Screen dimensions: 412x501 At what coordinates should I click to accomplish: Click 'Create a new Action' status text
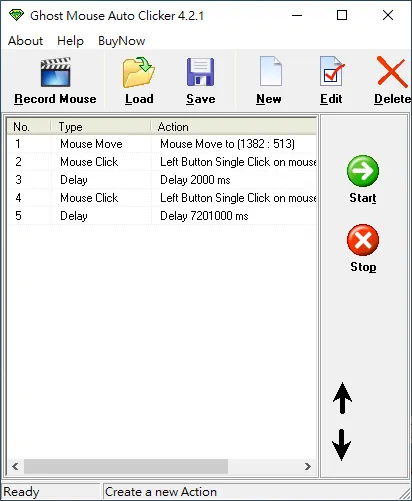click(x=161, y=492)
